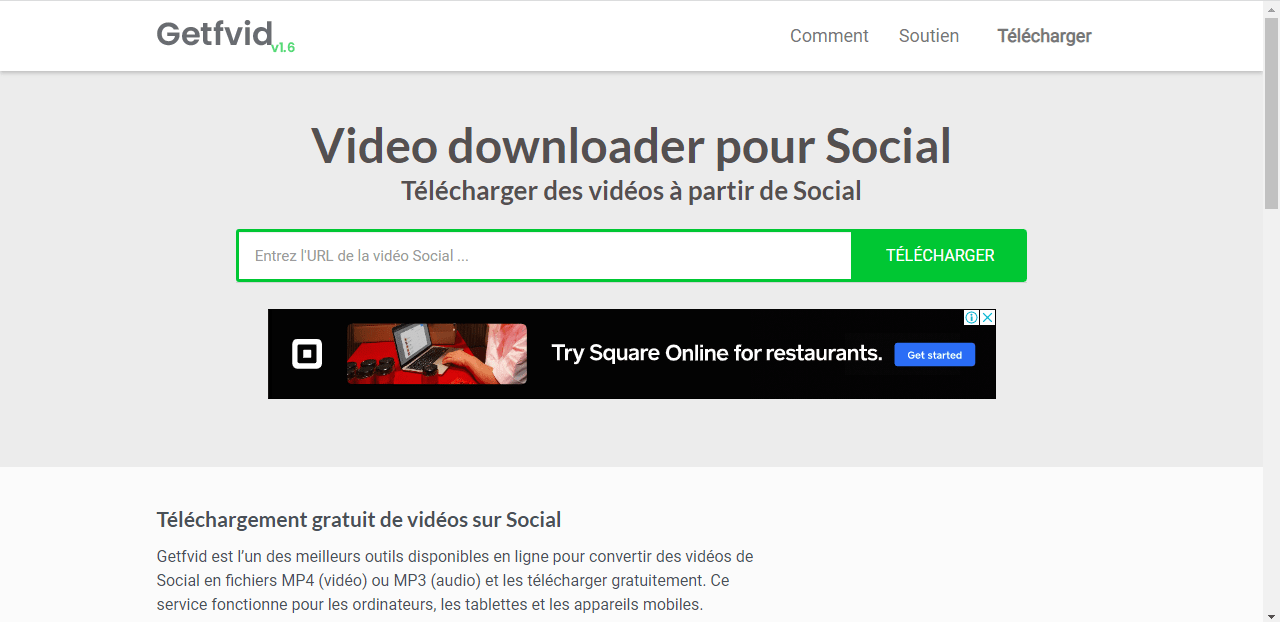Click the v1.6 version label beside the logo
This screenshot has width=1280, height=622.
coord(283,47)
